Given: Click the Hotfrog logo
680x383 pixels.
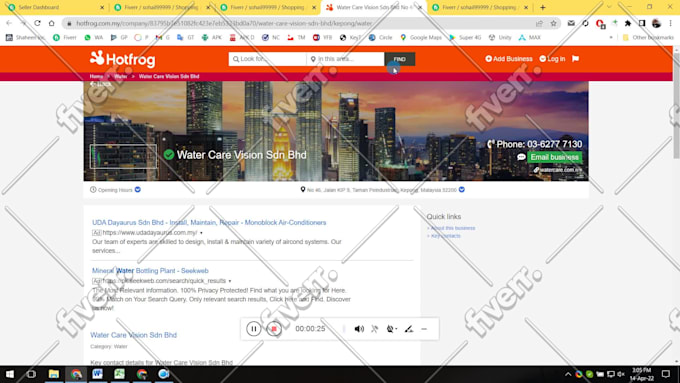Looking at the screenshot, I should click(122, 59).
